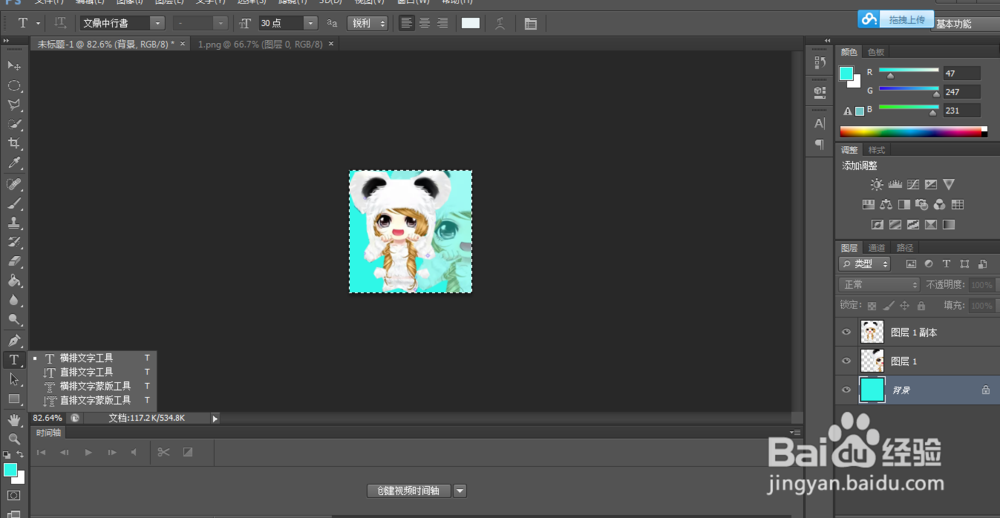Toggle visibility of 背景 layer
The width and height of the screenshot is (1000, 518).
pyautogui.click(x=846, y=390)
